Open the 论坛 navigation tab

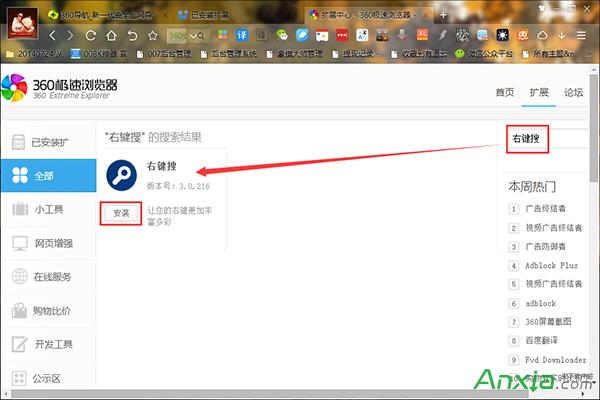[x=573, y=92]
